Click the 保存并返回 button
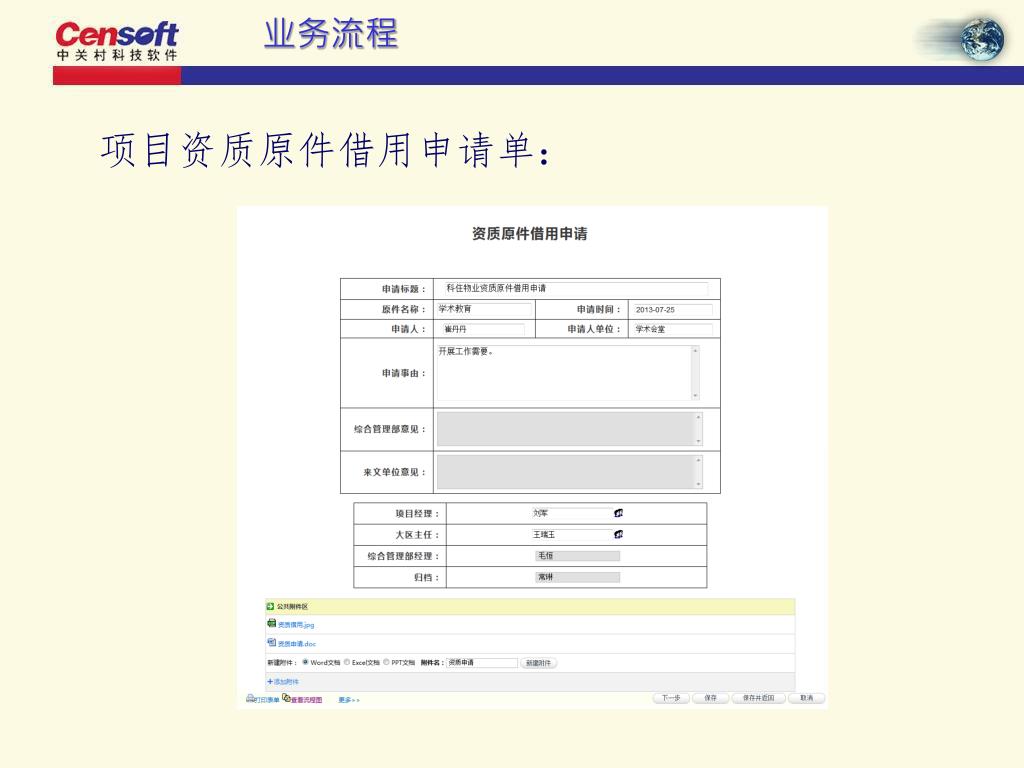The width and height of the screenshot is (1024, 768). pos(758,698)
